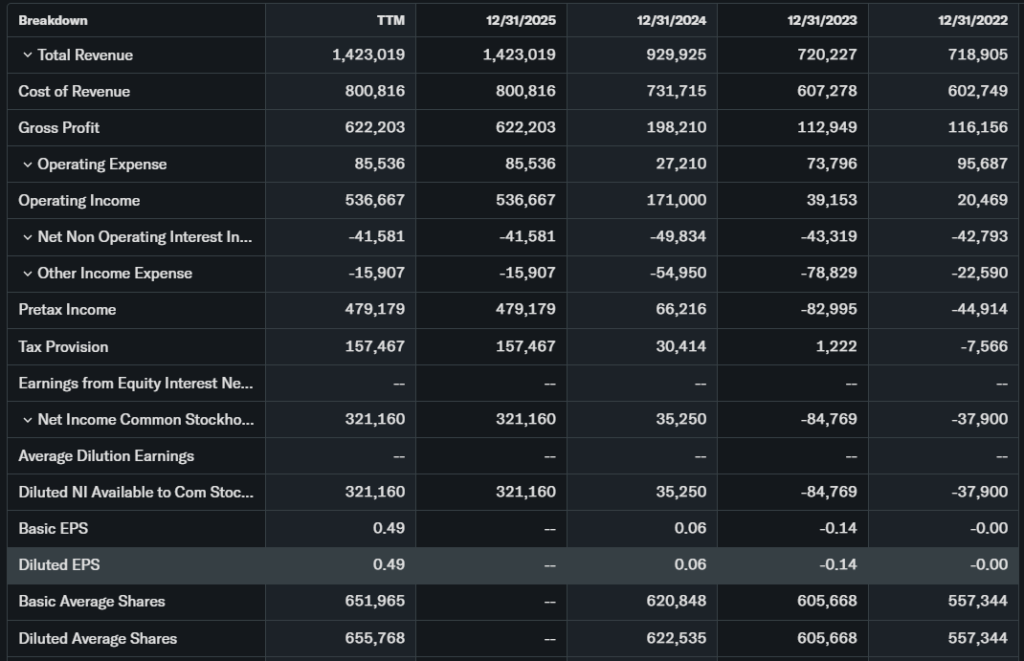Click the Operating Income row label
Image resolution: width=1024 pixels, height=661 pixels.
pyautogui.click(x=79, y=201)
